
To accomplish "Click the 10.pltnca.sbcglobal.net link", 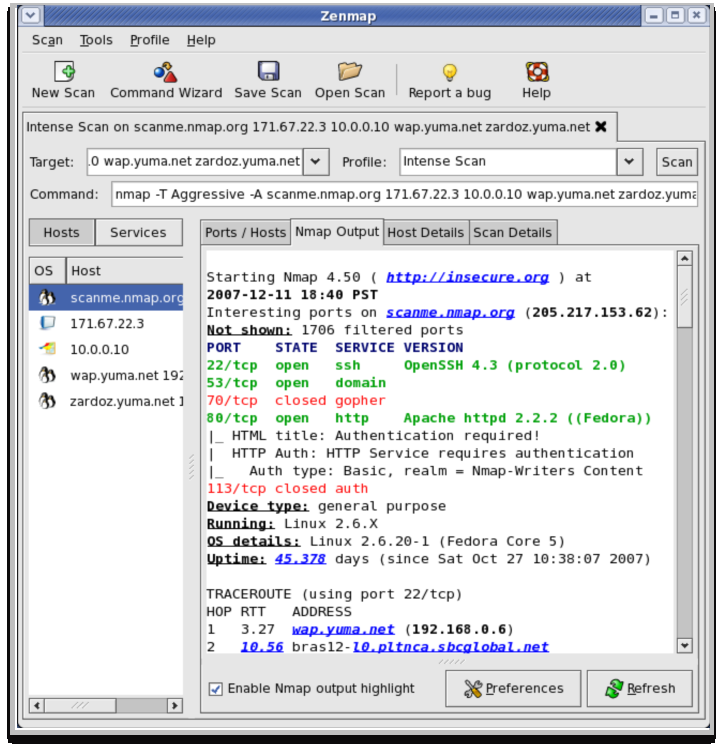I will 451,647.
